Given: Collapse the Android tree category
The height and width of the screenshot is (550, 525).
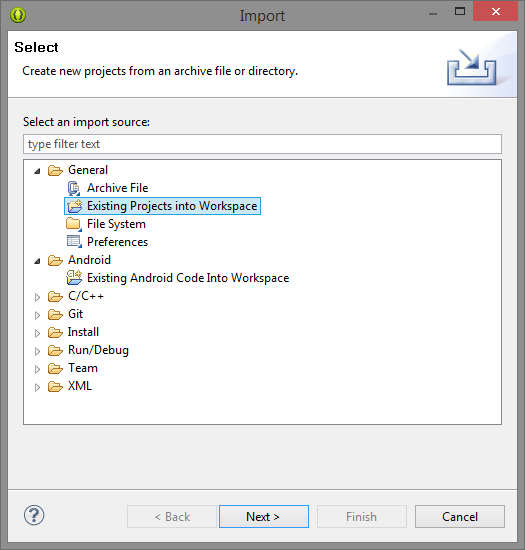Looking at the screenshot, I should [x=37, y=261].
